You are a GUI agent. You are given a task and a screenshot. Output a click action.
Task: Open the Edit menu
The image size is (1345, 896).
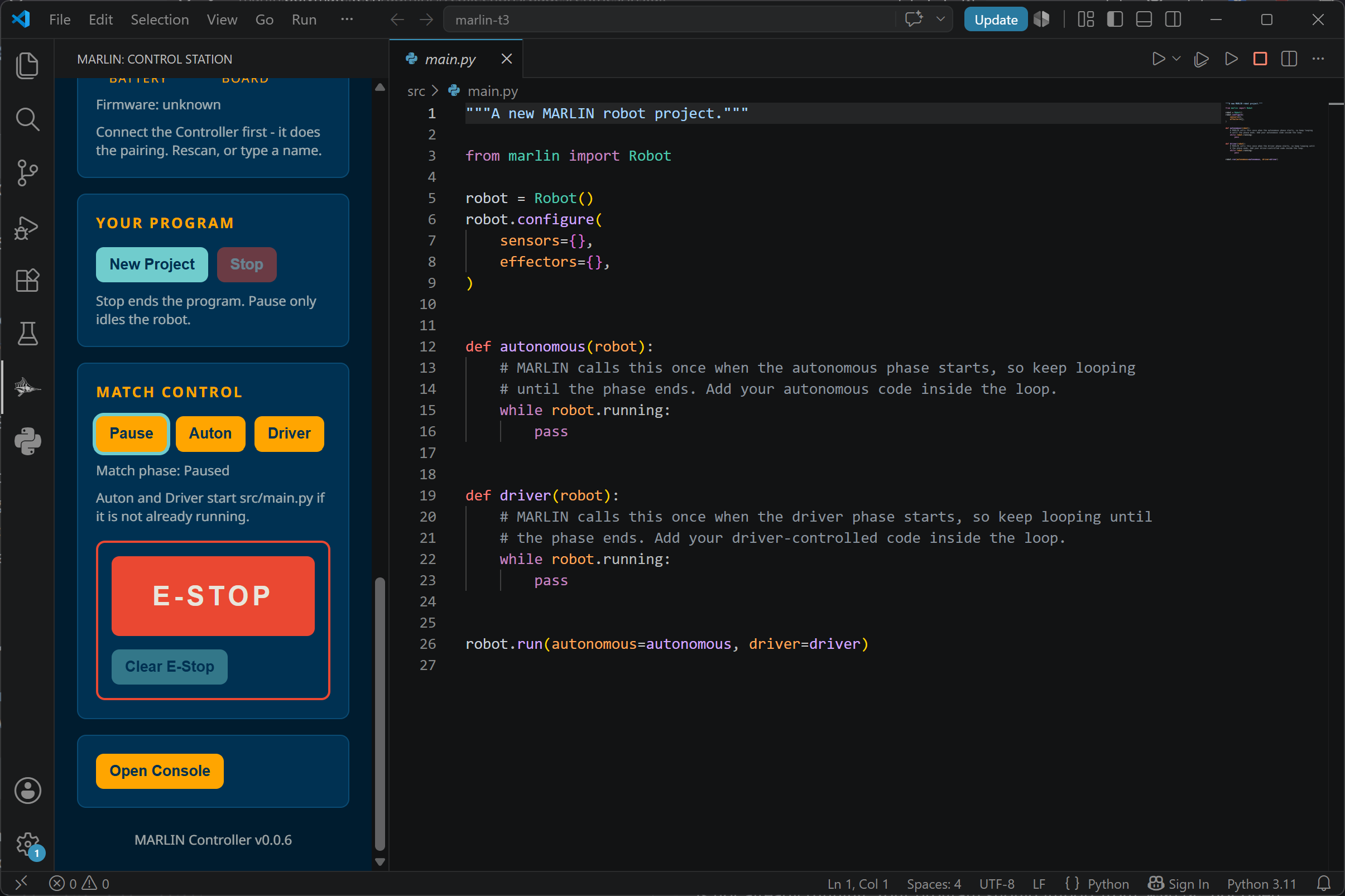[x=100, y=20]
